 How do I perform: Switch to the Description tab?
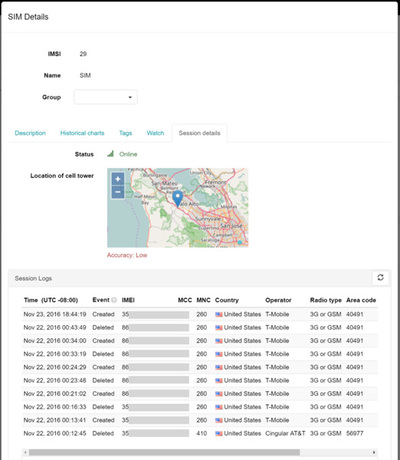coord(30,133)
